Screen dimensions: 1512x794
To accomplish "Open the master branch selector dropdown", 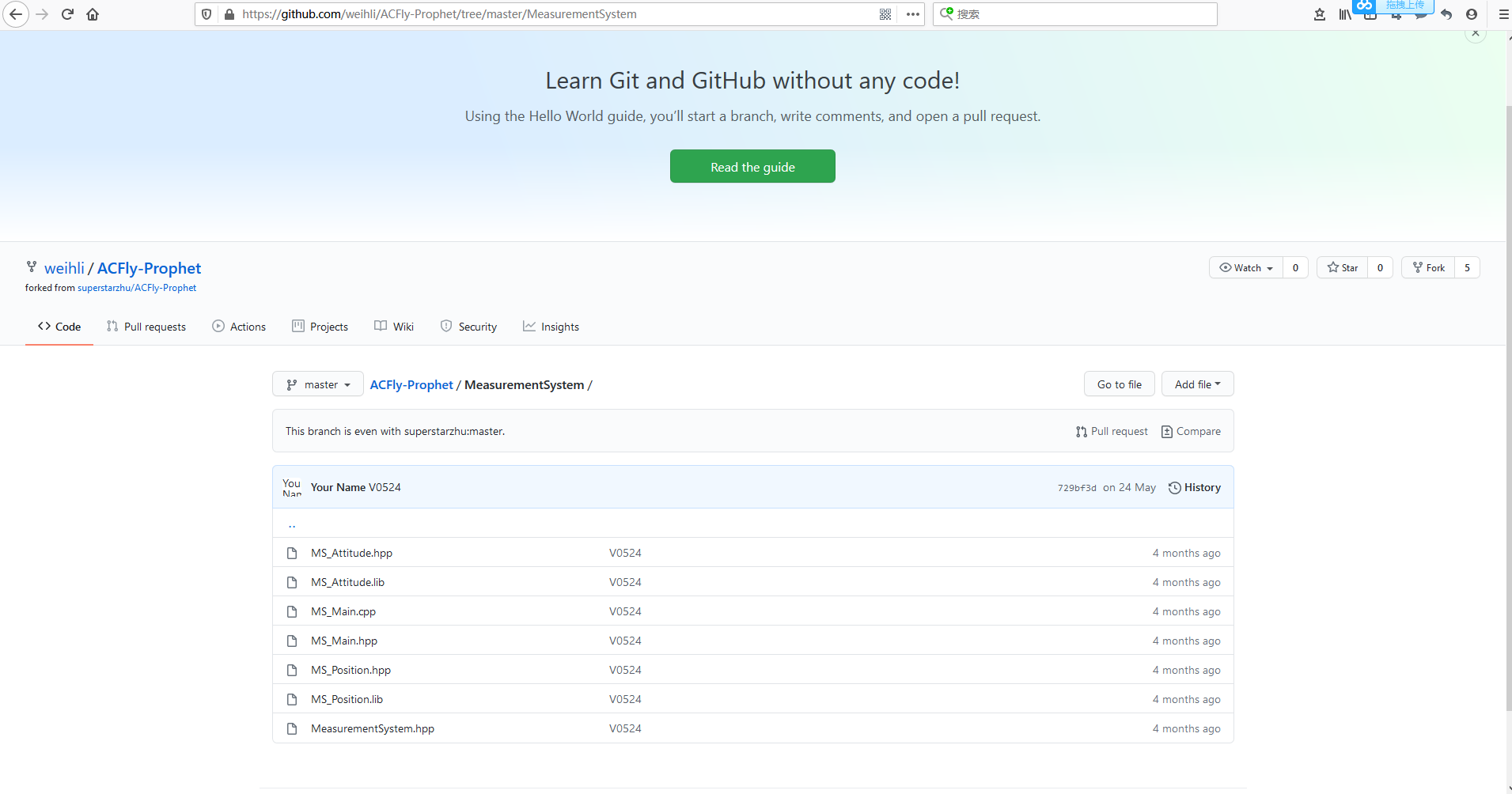I will [318, 384].
